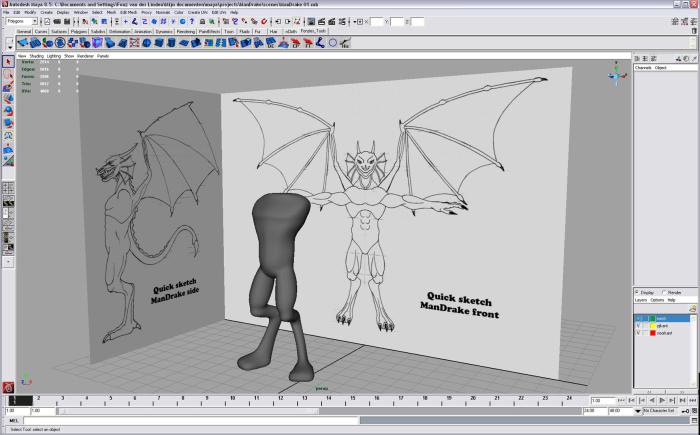Choose the Paint Selection tool
This screenshot has width=700, height=435.
tap(8, 86)
